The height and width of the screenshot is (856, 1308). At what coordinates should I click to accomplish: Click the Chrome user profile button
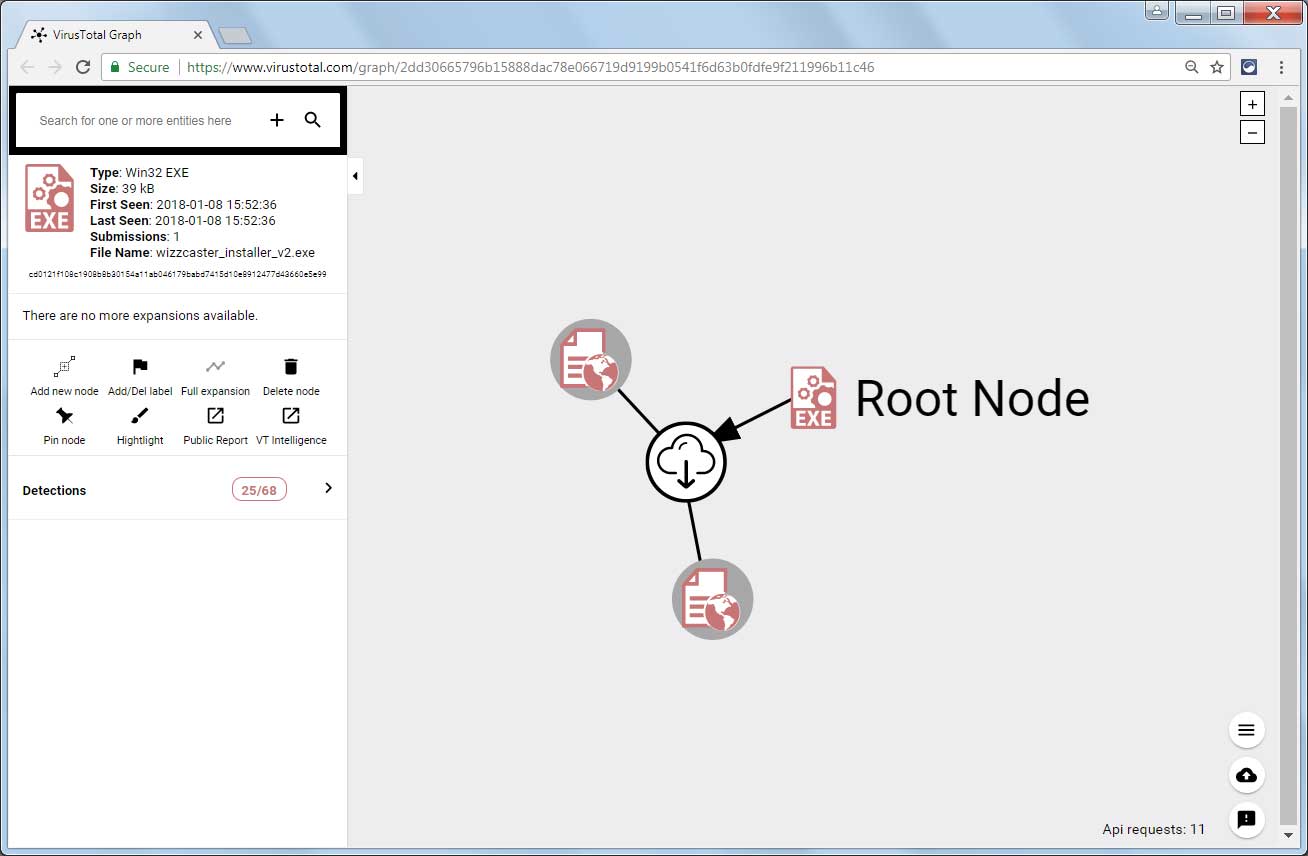click(x=1156, y=11)
